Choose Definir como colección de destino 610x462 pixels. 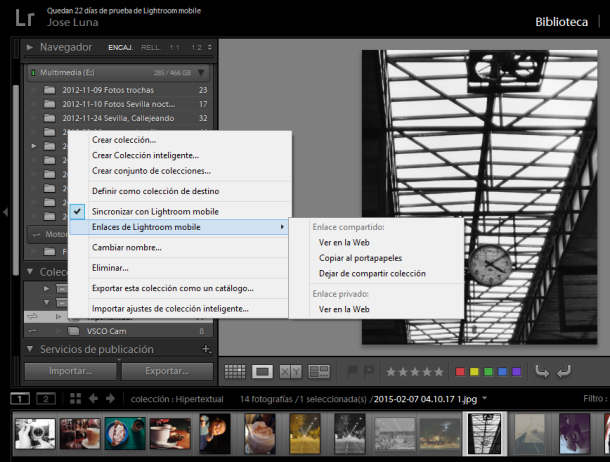155,191
